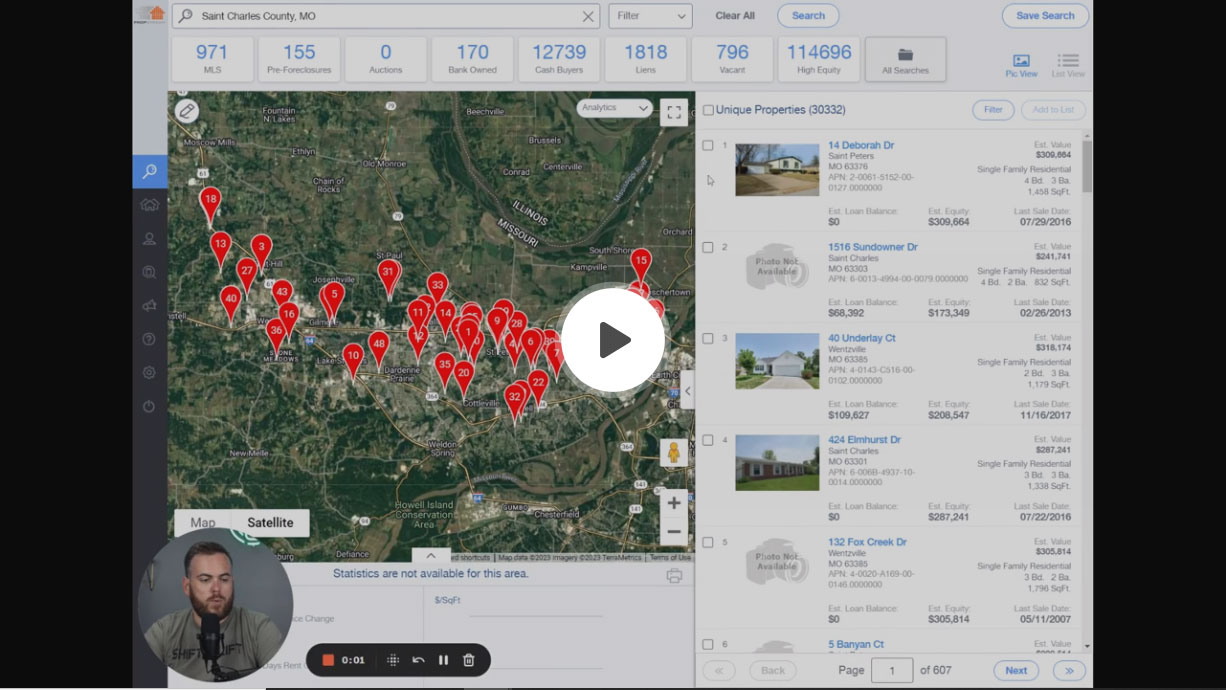Check the box for 1516 Sundowner Dr
The width and height of the screenshot is (1226, 690).
[x=708, y=247]
